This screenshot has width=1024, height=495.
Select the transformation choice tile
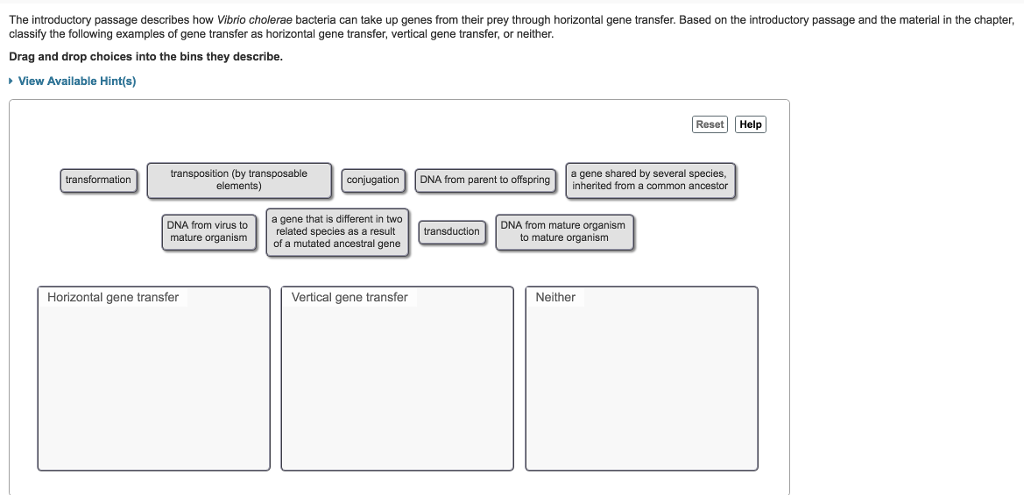(99, 180)
